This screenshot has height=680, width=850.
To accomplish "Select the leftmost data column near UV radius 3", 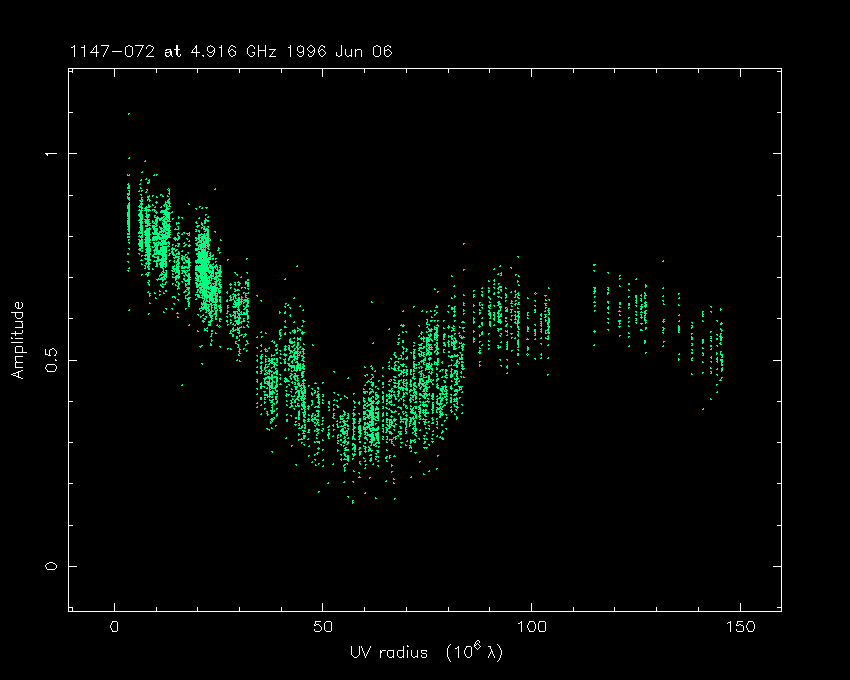I will point(128,215).
